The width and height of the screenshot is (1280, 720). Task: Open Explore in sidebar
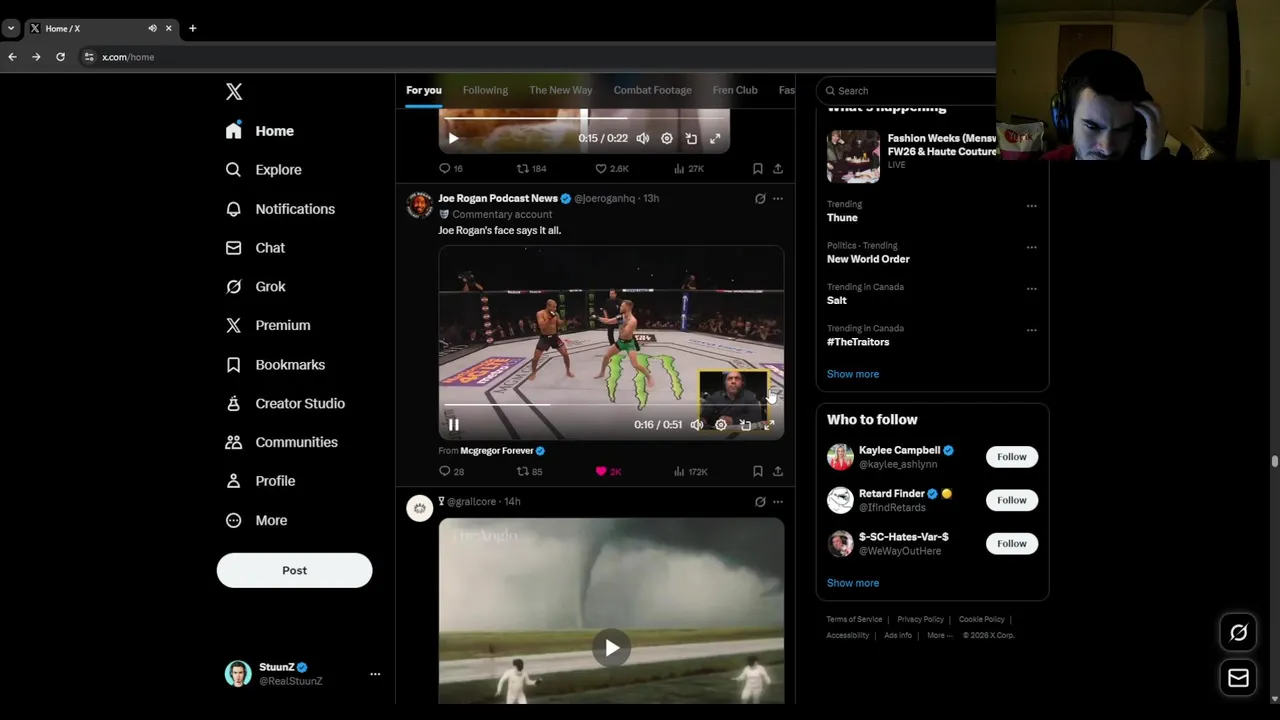pyautogui.click(x=264, y=170)
